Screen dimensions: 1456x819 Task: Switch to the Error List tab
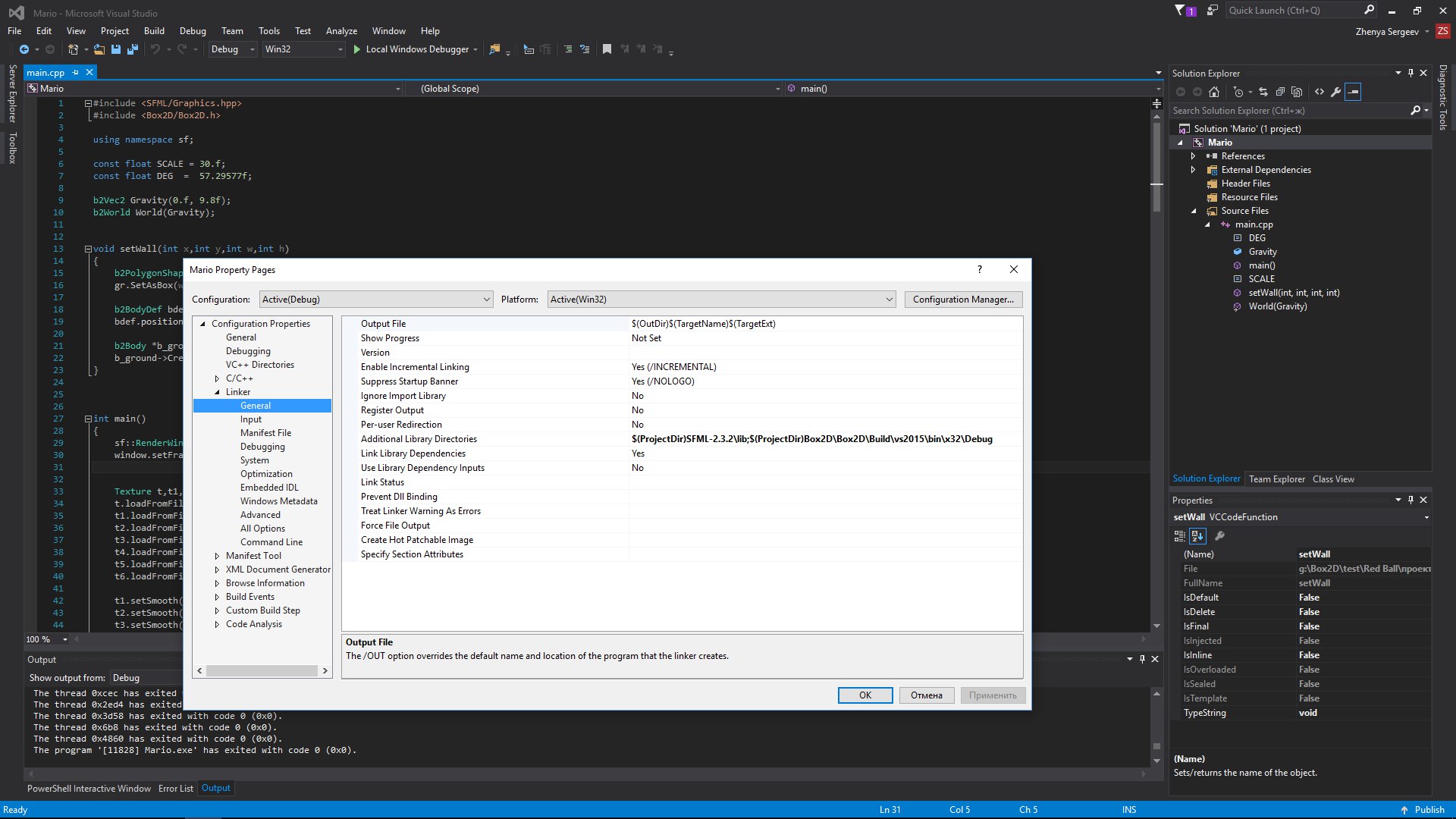(x=176, y=789)
